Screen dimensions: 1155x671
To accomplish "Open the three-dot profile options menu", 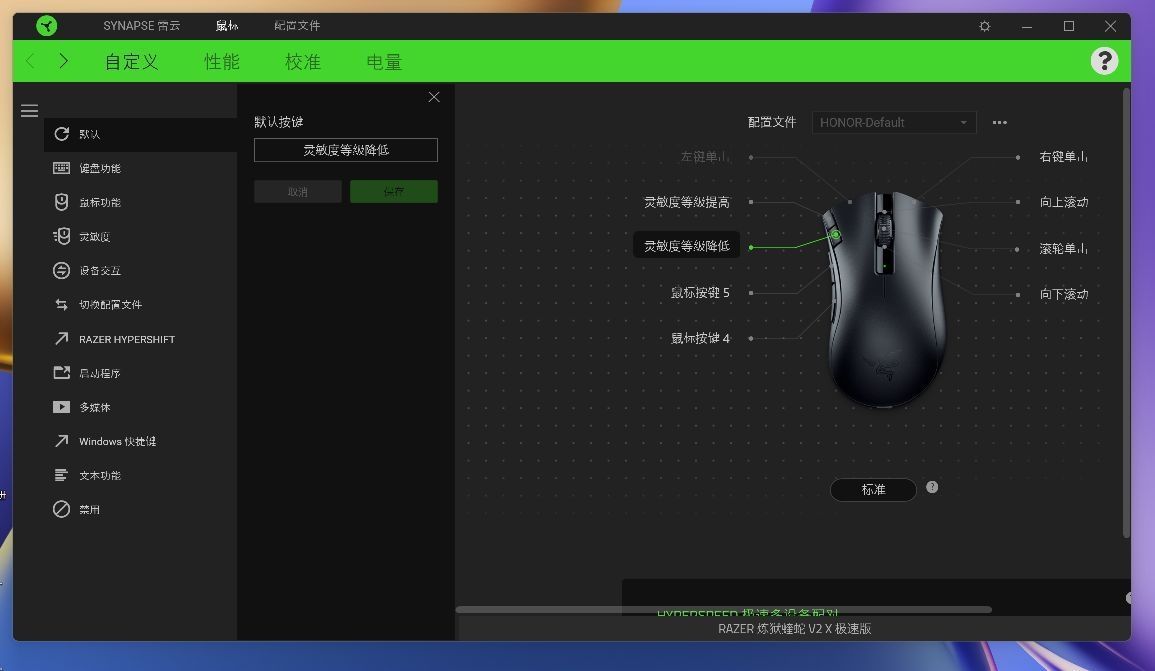I will (999, 122).
